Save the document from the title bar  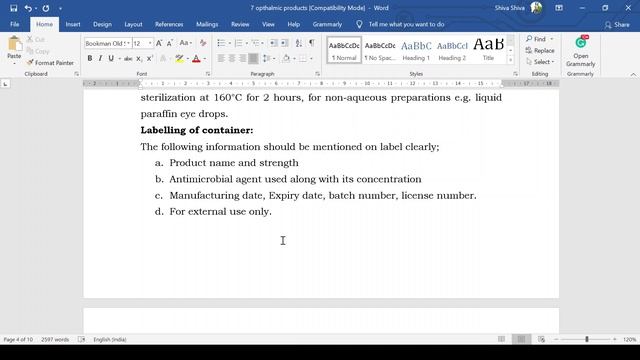point(13,8)
